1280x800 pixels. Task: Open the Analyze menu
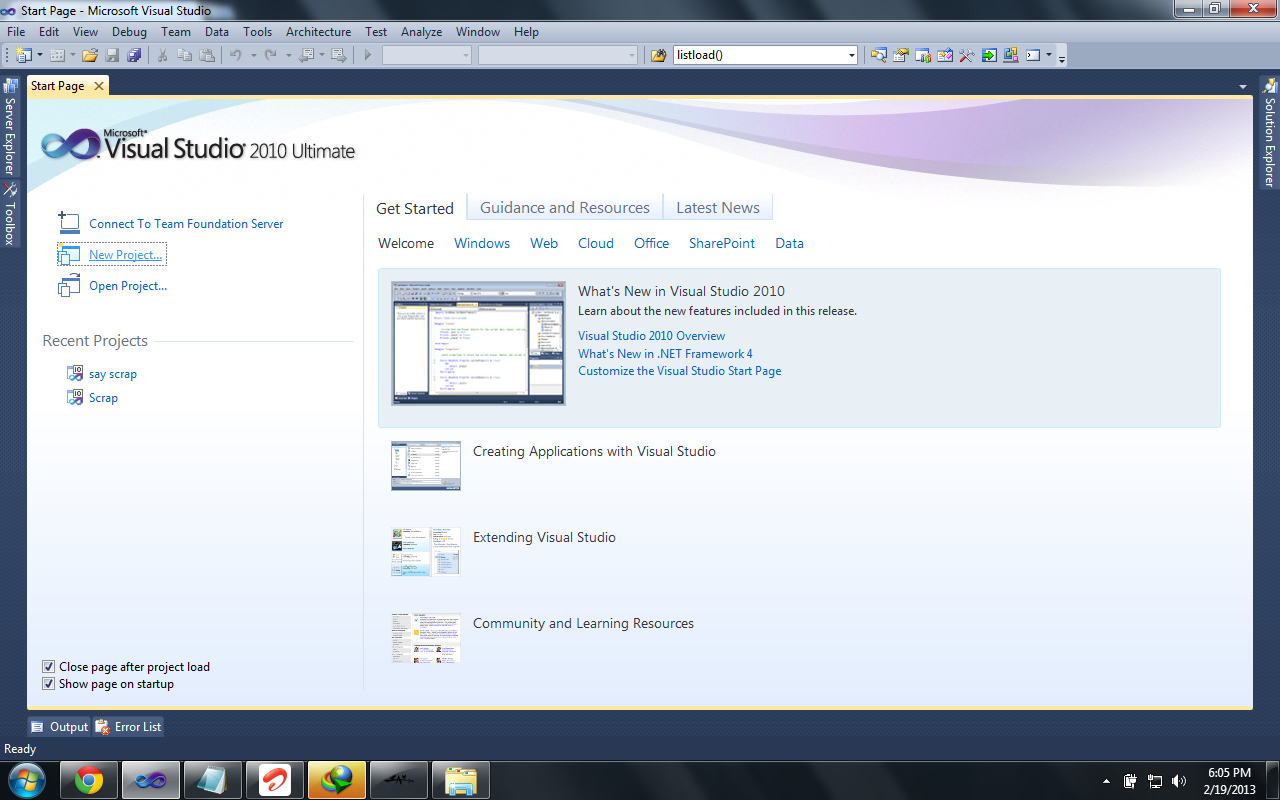pos(421,32)
